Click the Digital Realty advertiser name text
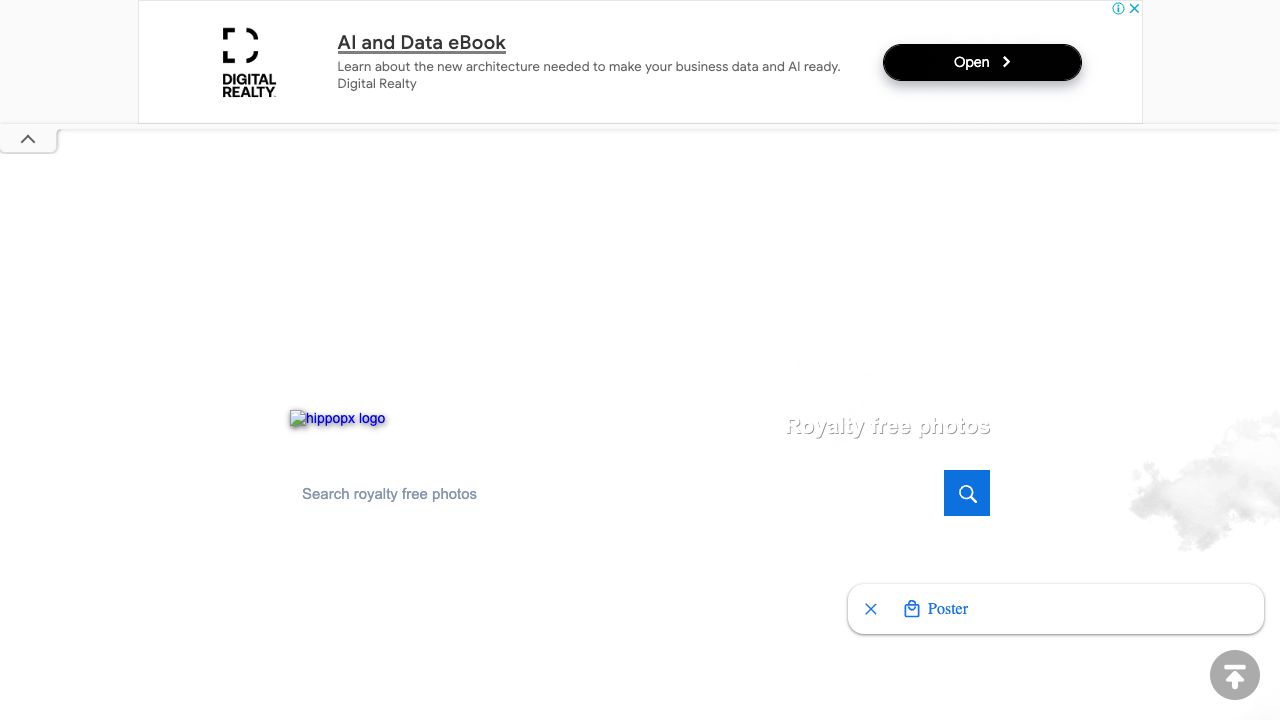Viewport: 1280px width, 720px height. tap(376, 84)
